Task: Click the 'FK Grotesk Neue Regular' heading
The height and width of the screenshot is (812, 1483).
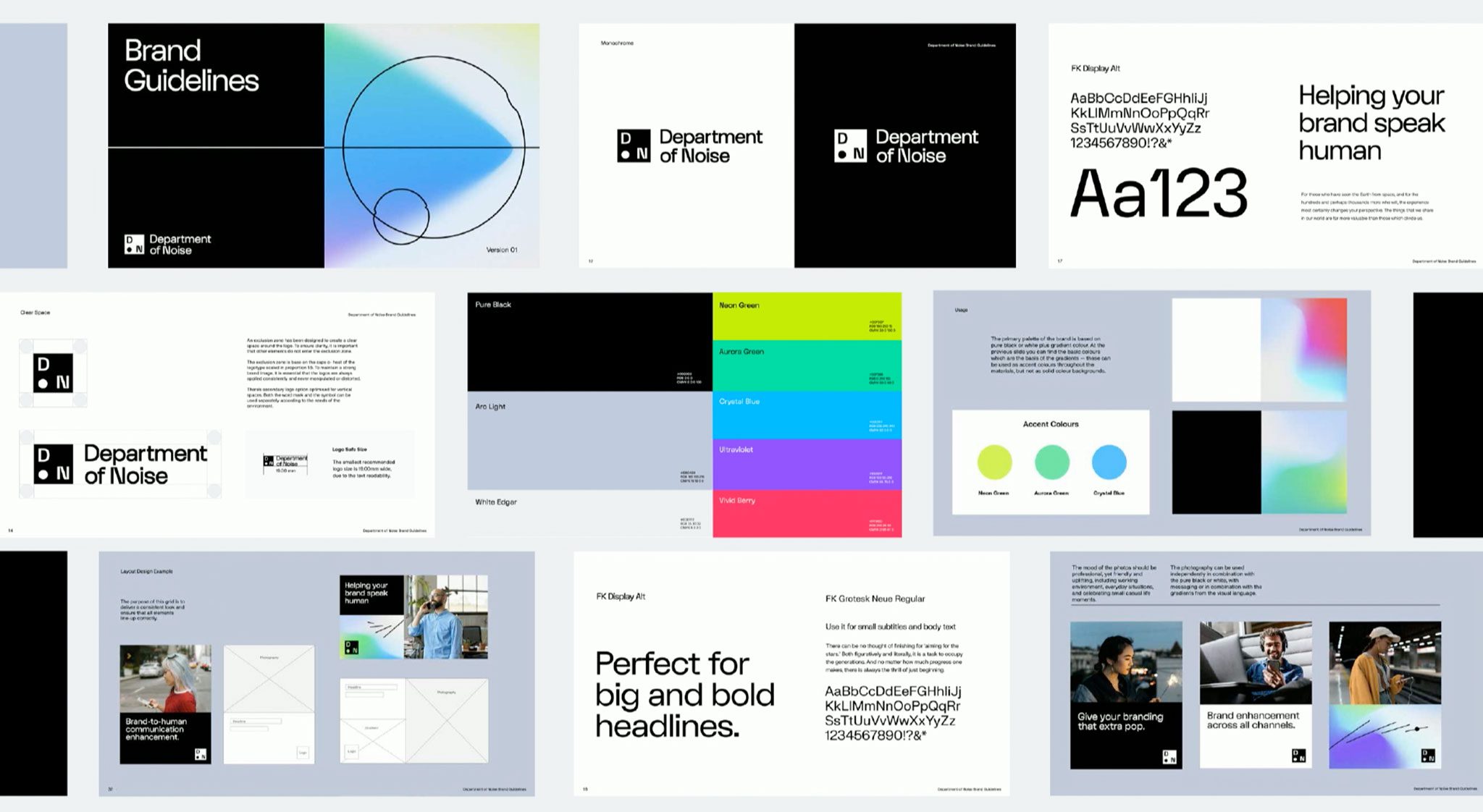Action: point(875,599)
